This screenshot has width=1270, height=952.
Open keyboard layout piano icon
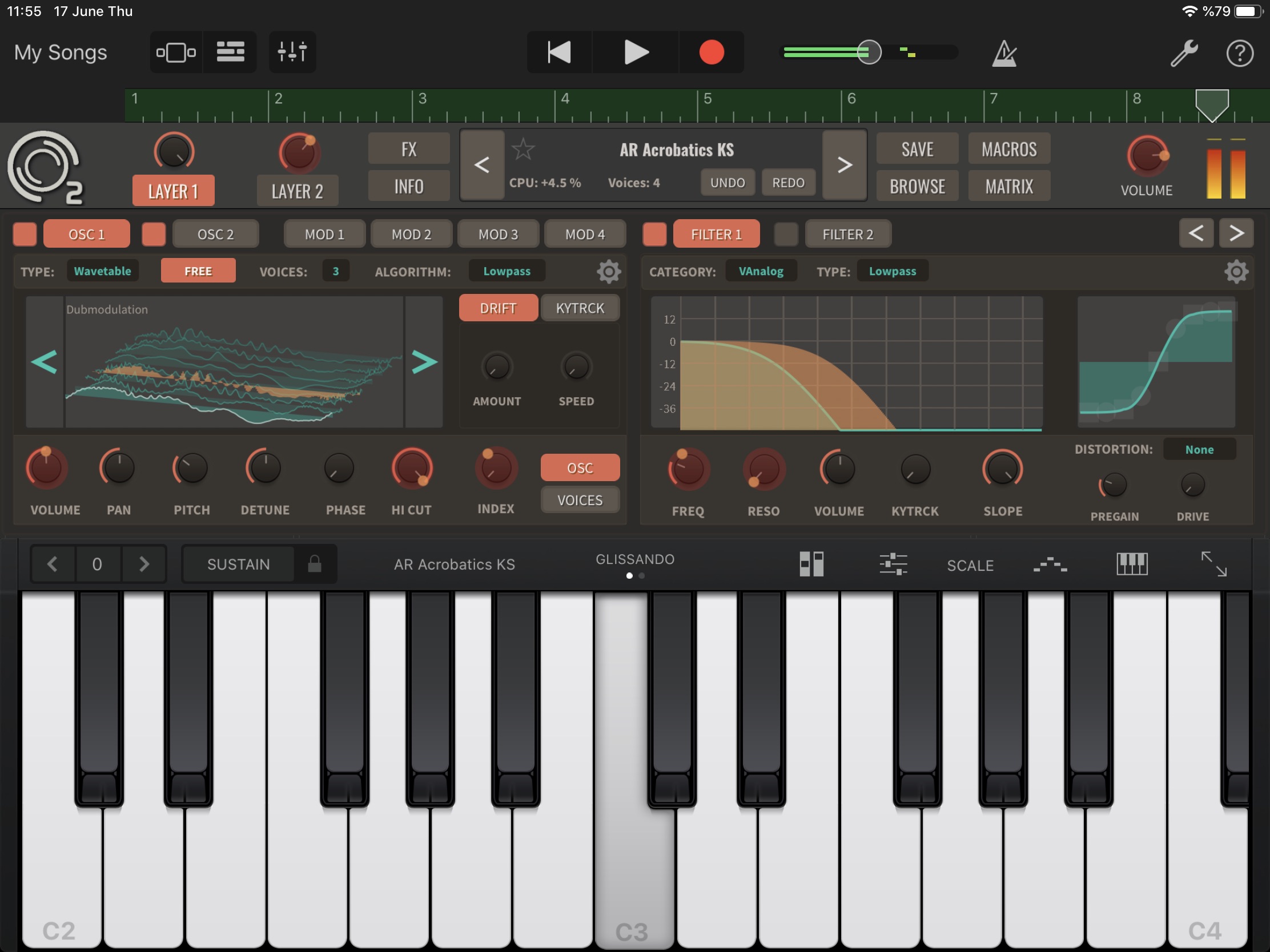[x=1132, y=564]
